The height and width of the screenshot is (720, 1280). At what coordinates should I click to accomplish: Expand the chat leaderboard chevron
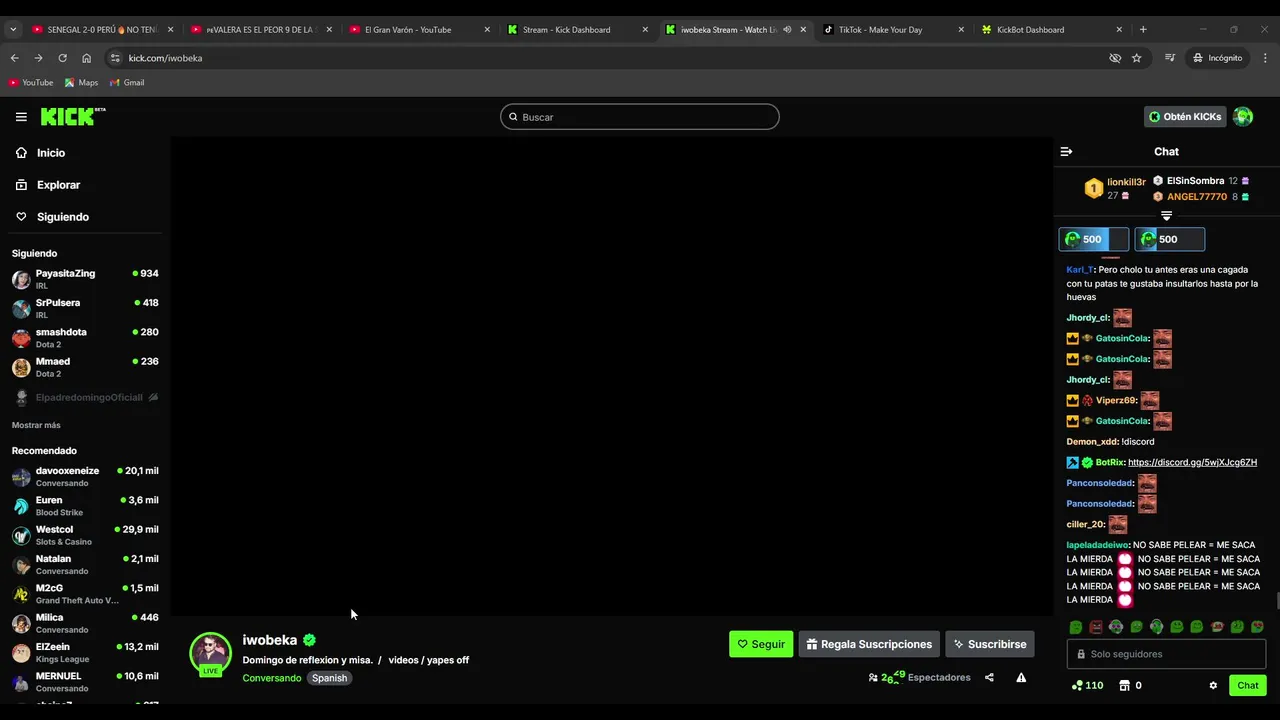(1166, 215)
